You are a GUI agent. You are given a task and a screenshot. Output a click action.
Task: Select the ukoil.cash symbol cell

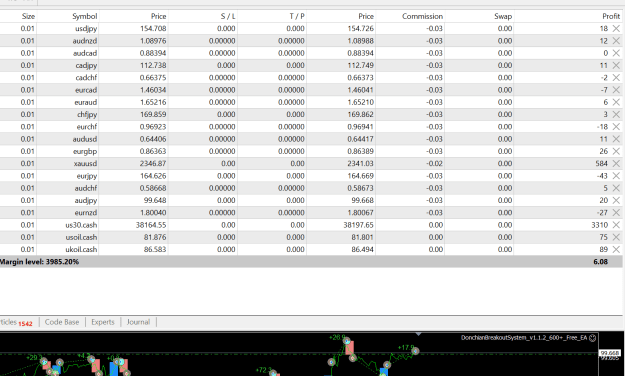[81, 250]
